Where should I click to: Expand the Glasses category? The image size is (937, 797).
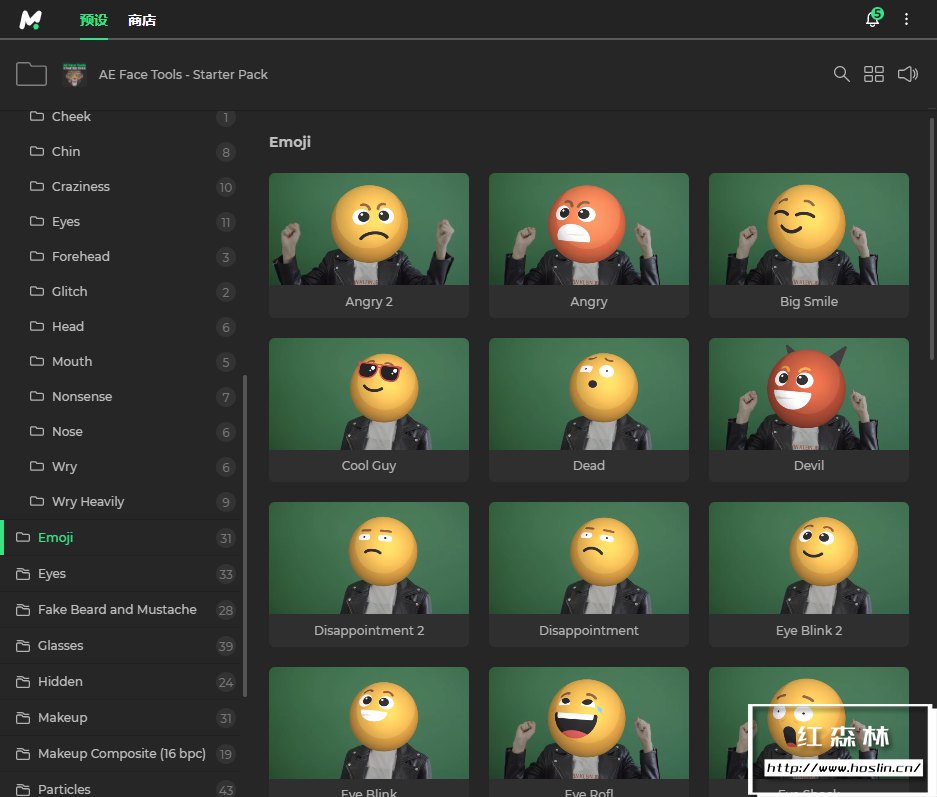click(60, 646)
